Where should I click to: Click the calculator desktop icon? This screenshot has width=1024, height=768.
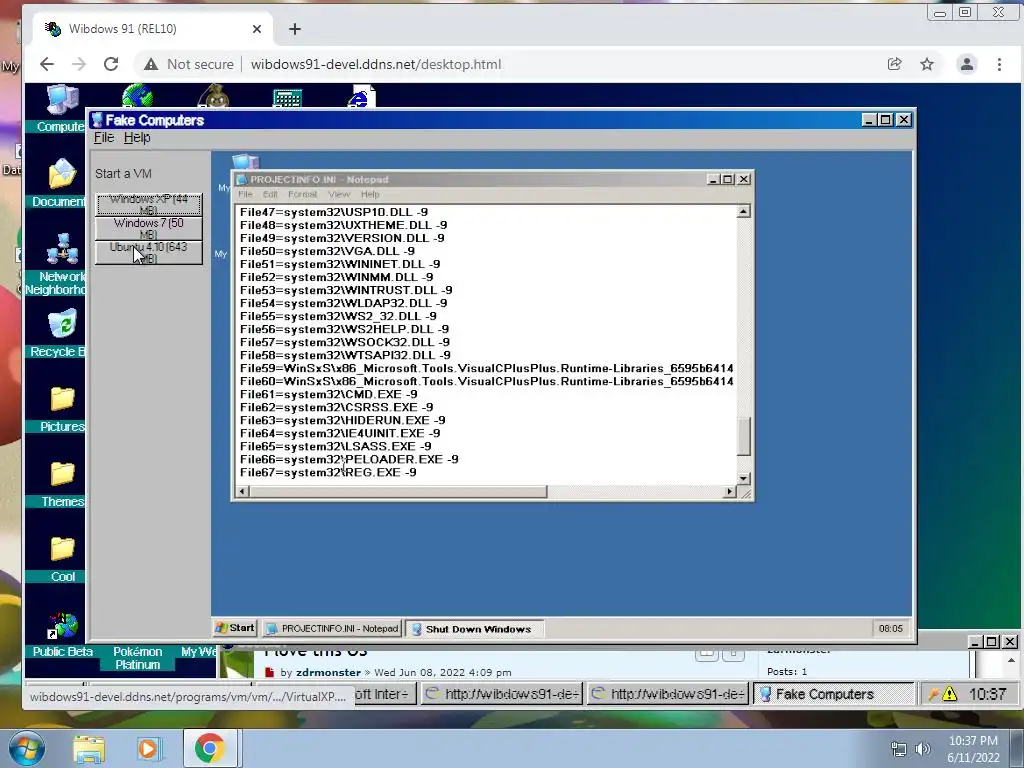[x=287, y=98]
